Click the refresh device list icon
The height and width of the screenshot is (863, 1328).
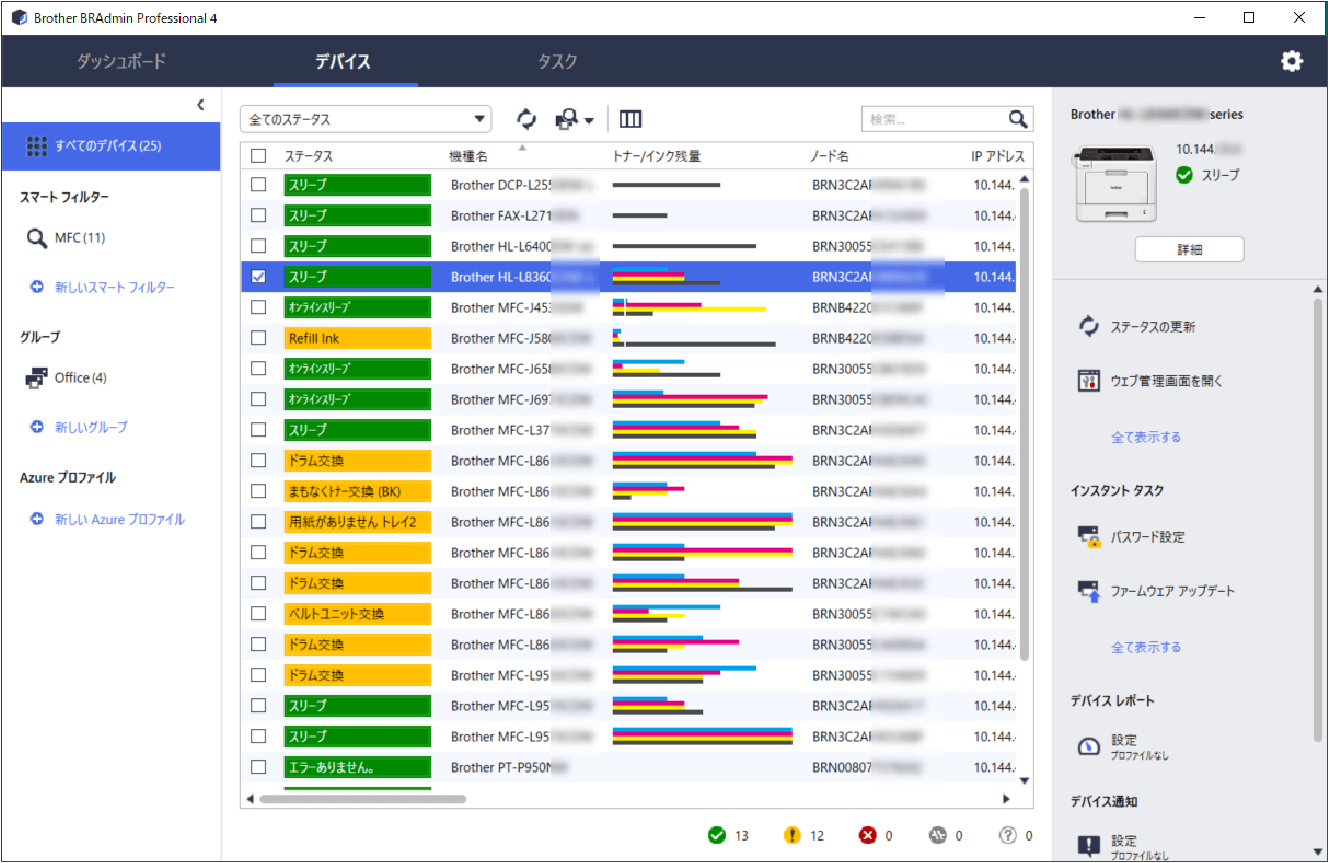tap(526, 120)
